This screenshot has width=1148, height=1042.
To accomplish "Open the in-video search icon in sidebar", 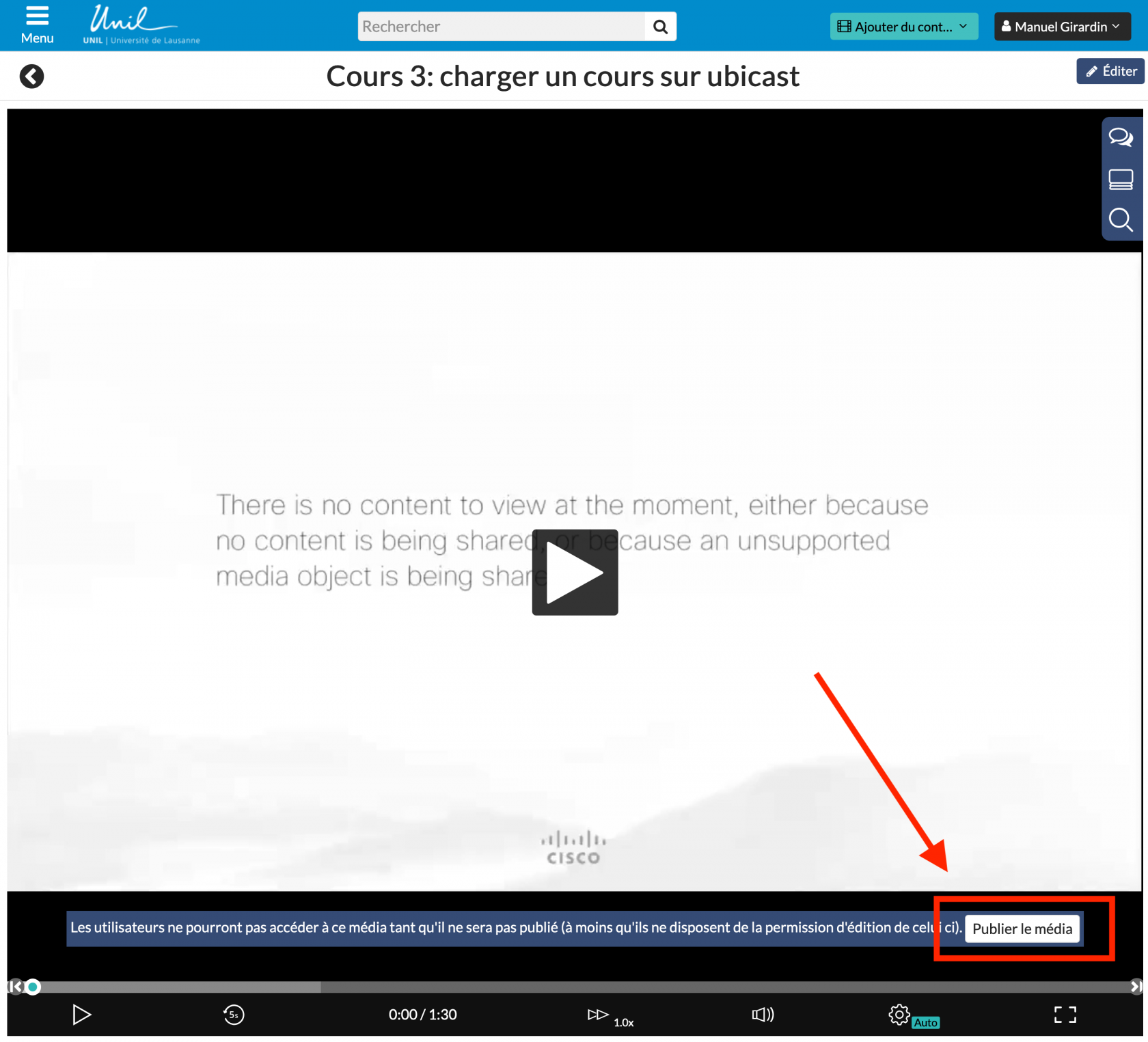I will 1121,220.
